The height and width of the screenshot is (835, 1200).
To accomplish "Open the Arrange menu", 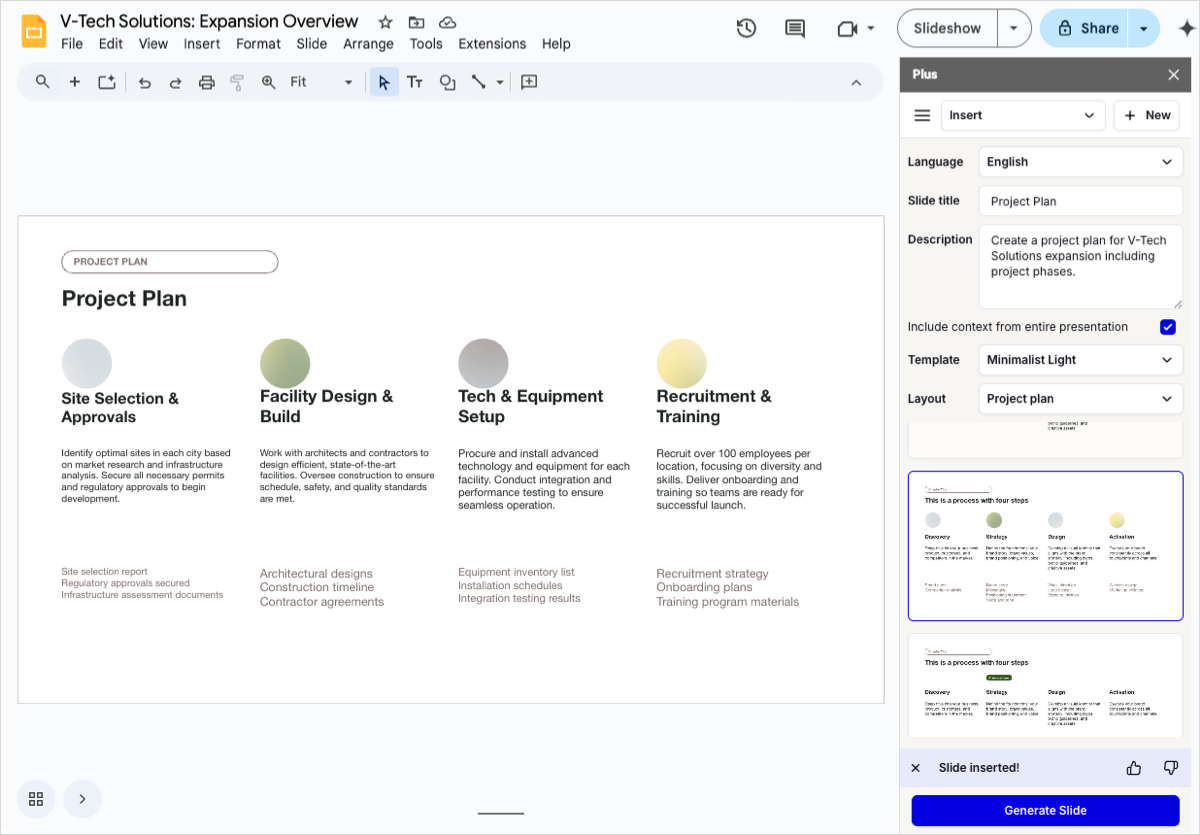I will [368, 44].
